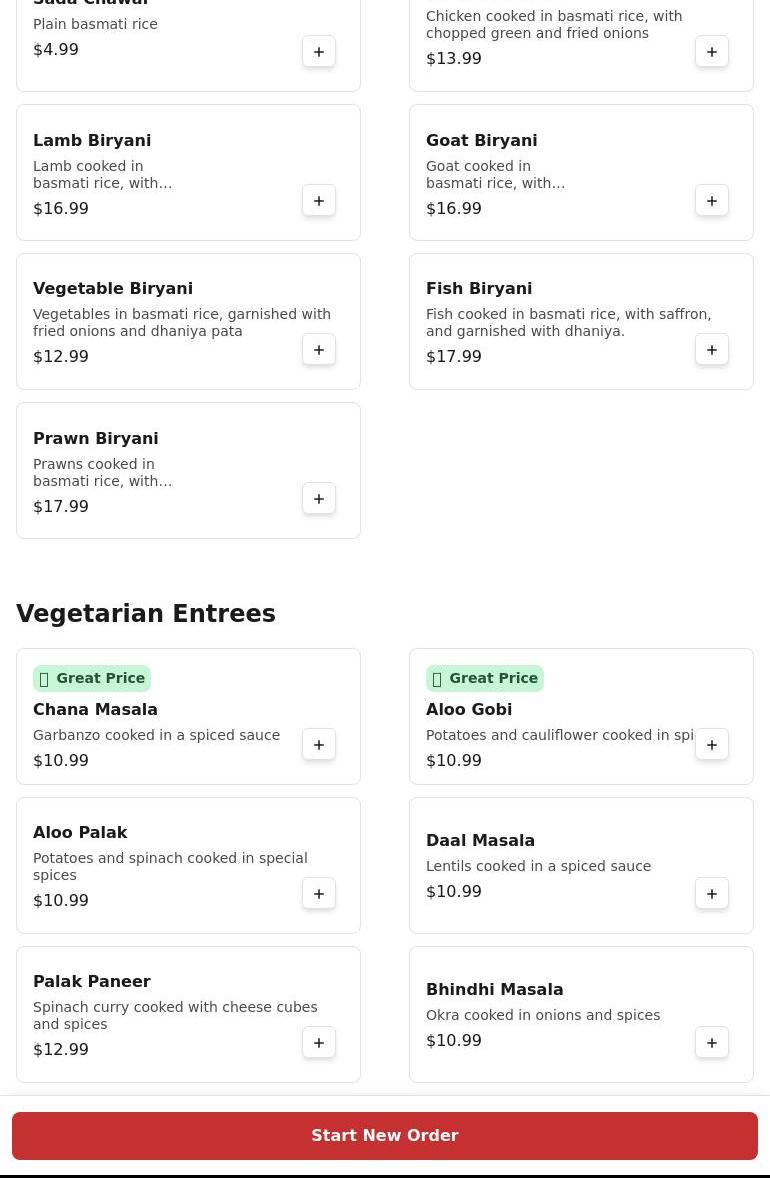Add Goat Biryani using plus icon
Image resolution: width=770 pixels, height=1178 pixels.
pyautogui.click(x=712, y=201)
